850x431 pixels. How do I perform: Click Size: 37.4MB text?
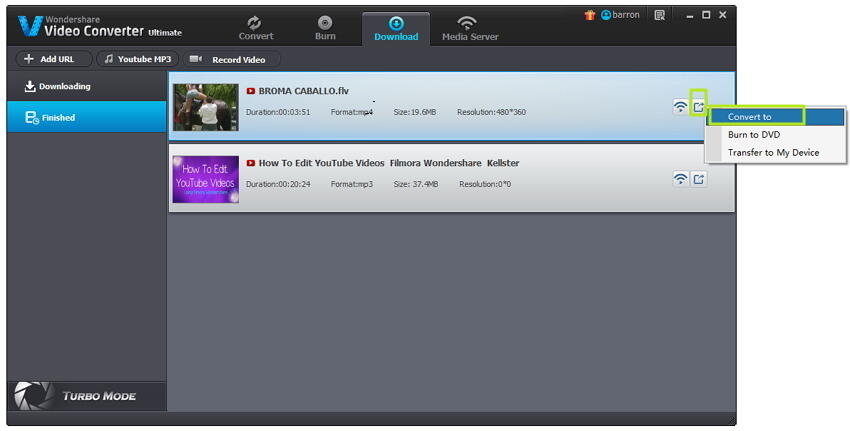tap(416, 184)
